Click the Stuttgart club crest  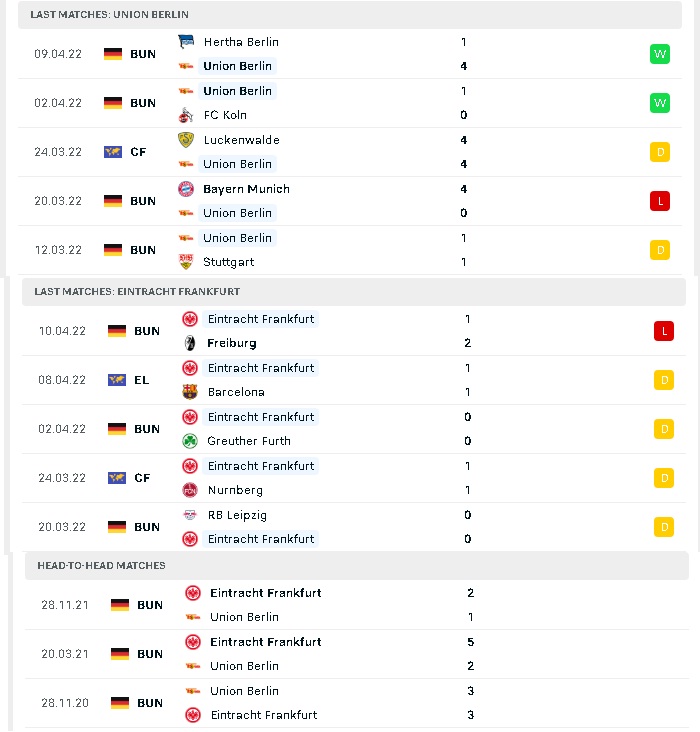(x=186, y=262)
